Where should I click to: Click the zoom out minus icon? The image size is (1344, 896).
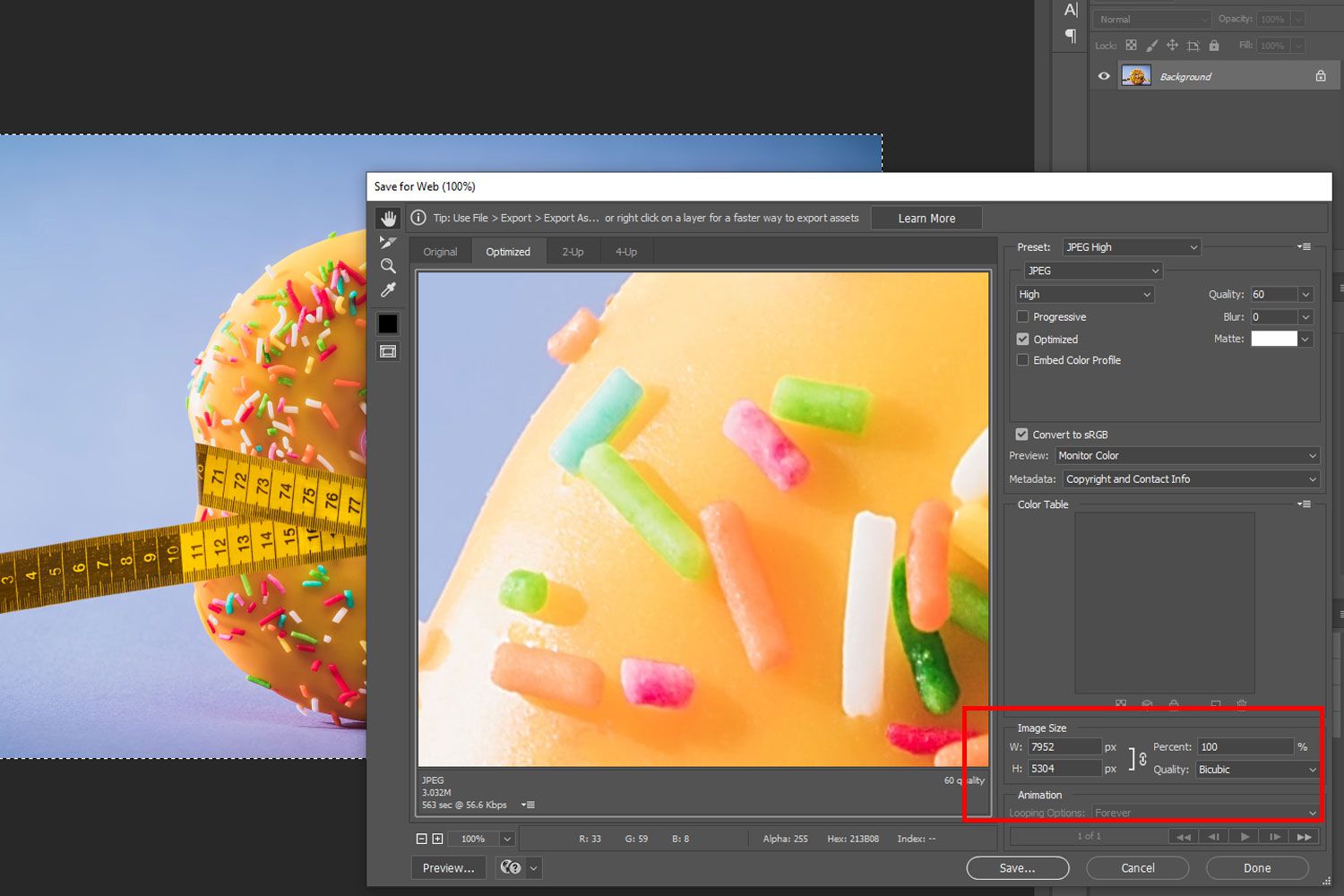tap(421, 839)
